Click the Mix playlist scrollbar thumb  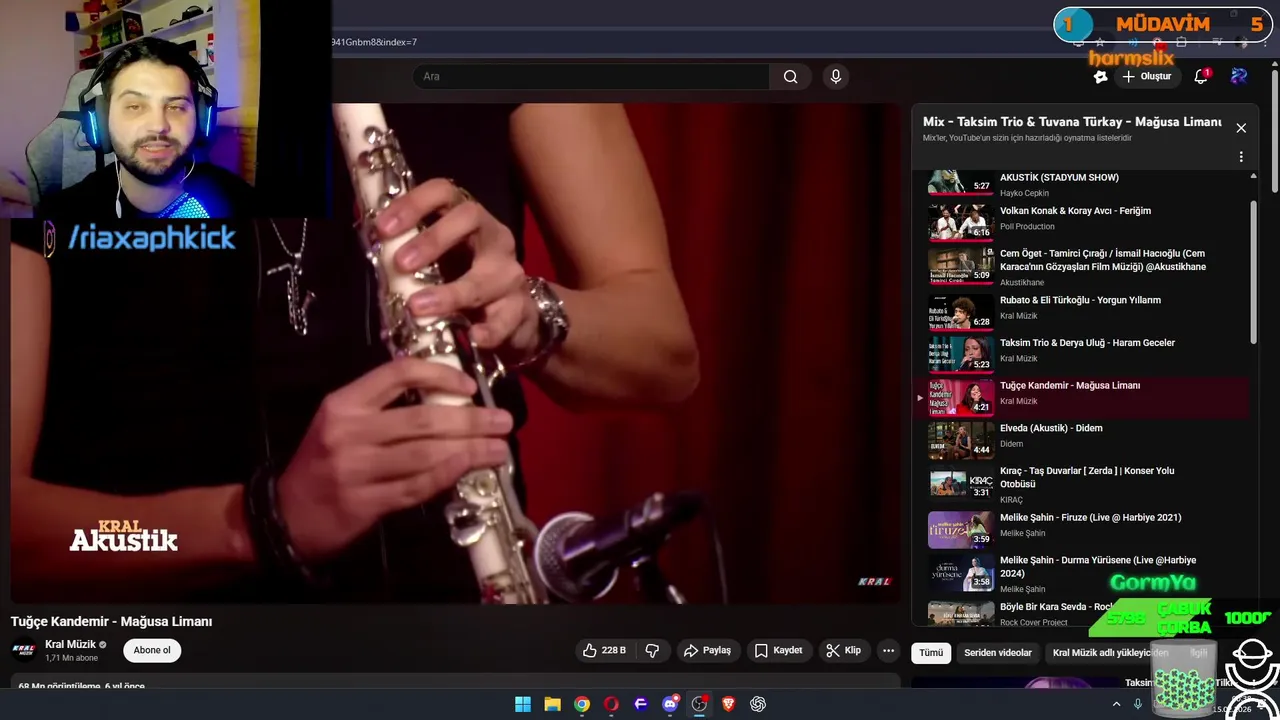[1253, 270]
